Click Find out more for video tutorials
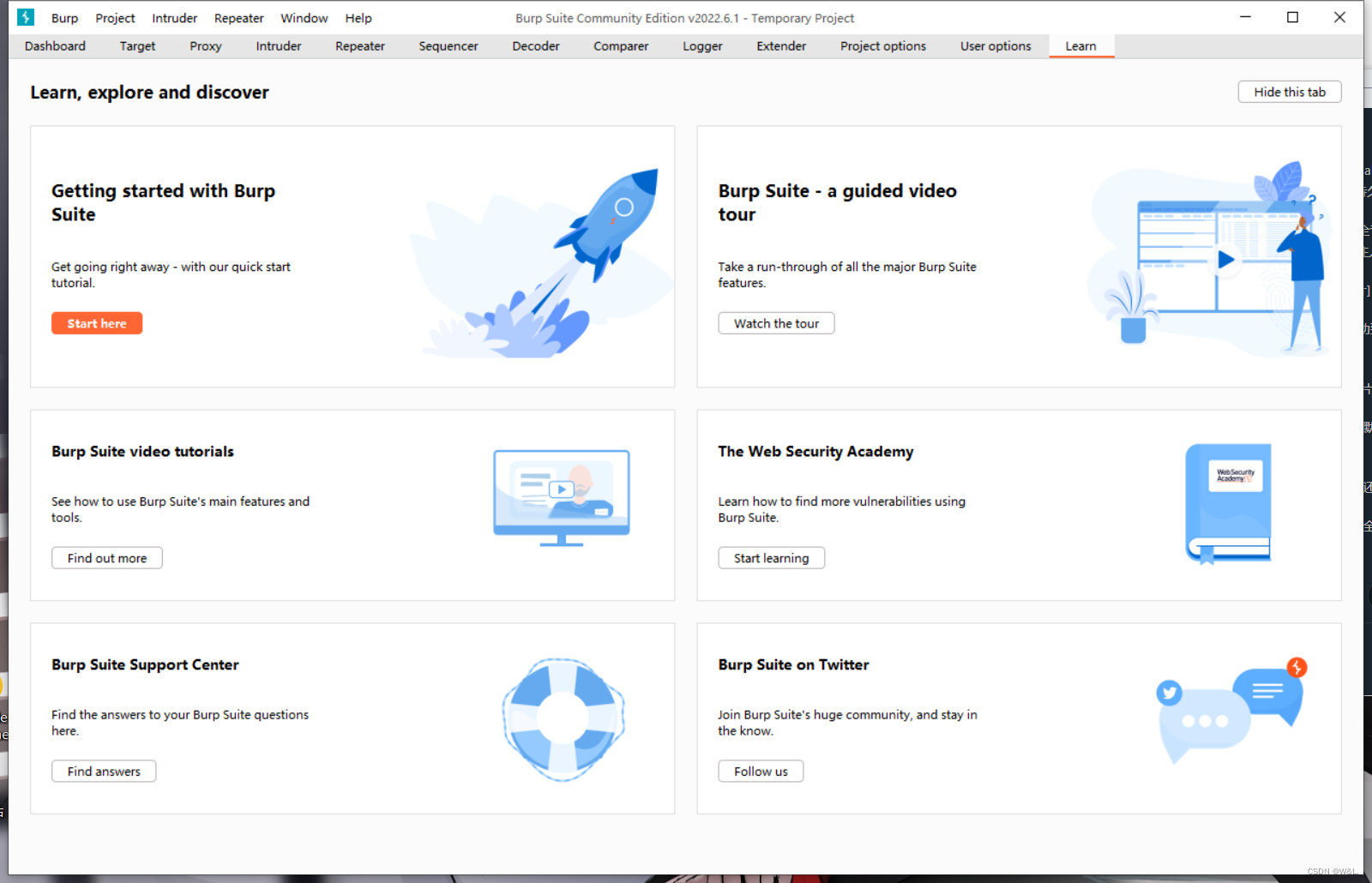This screenshot has width=1372, height=883. (x=107, y=558)
